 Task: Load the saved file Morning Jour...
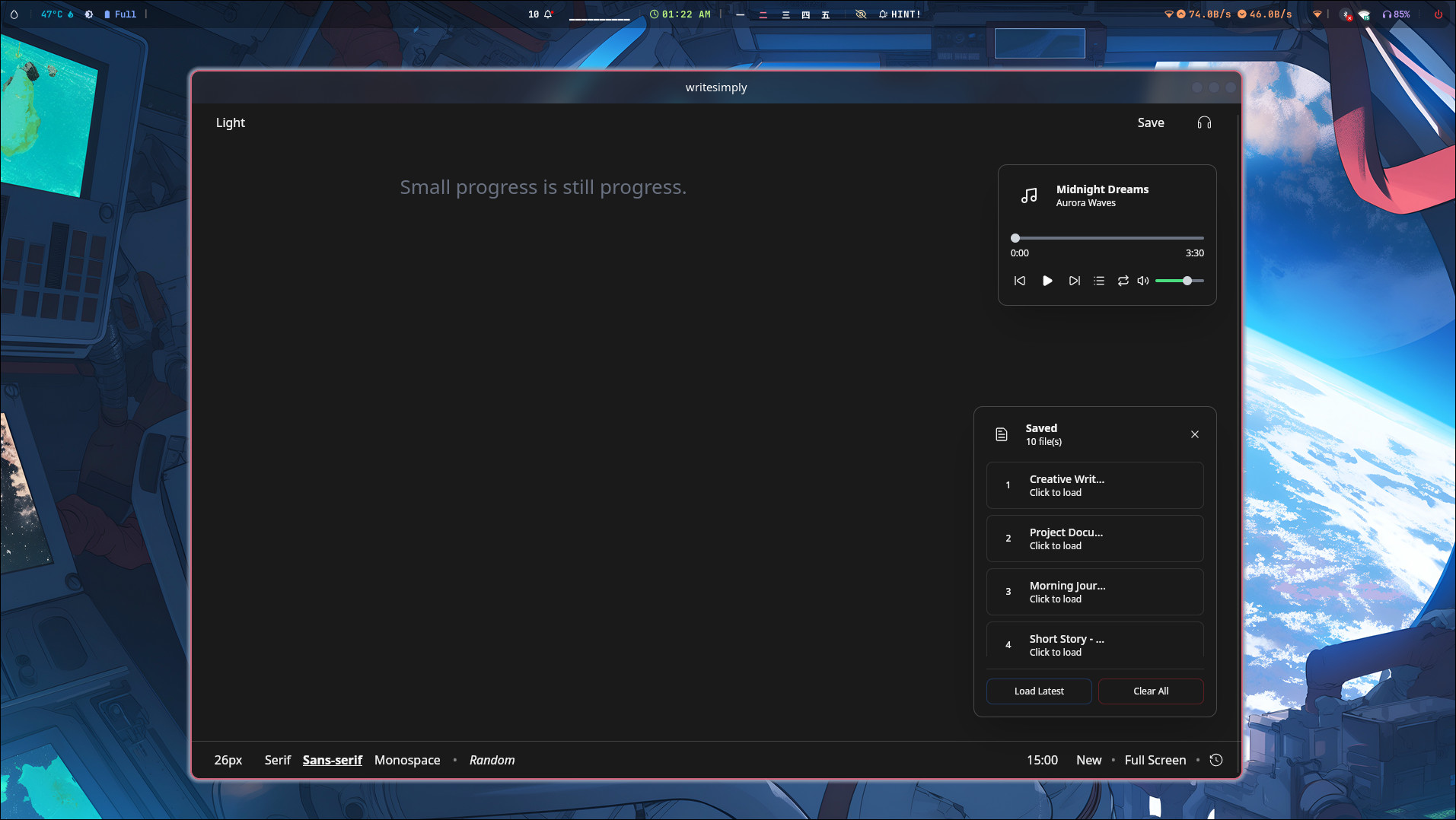point(1095,592)
